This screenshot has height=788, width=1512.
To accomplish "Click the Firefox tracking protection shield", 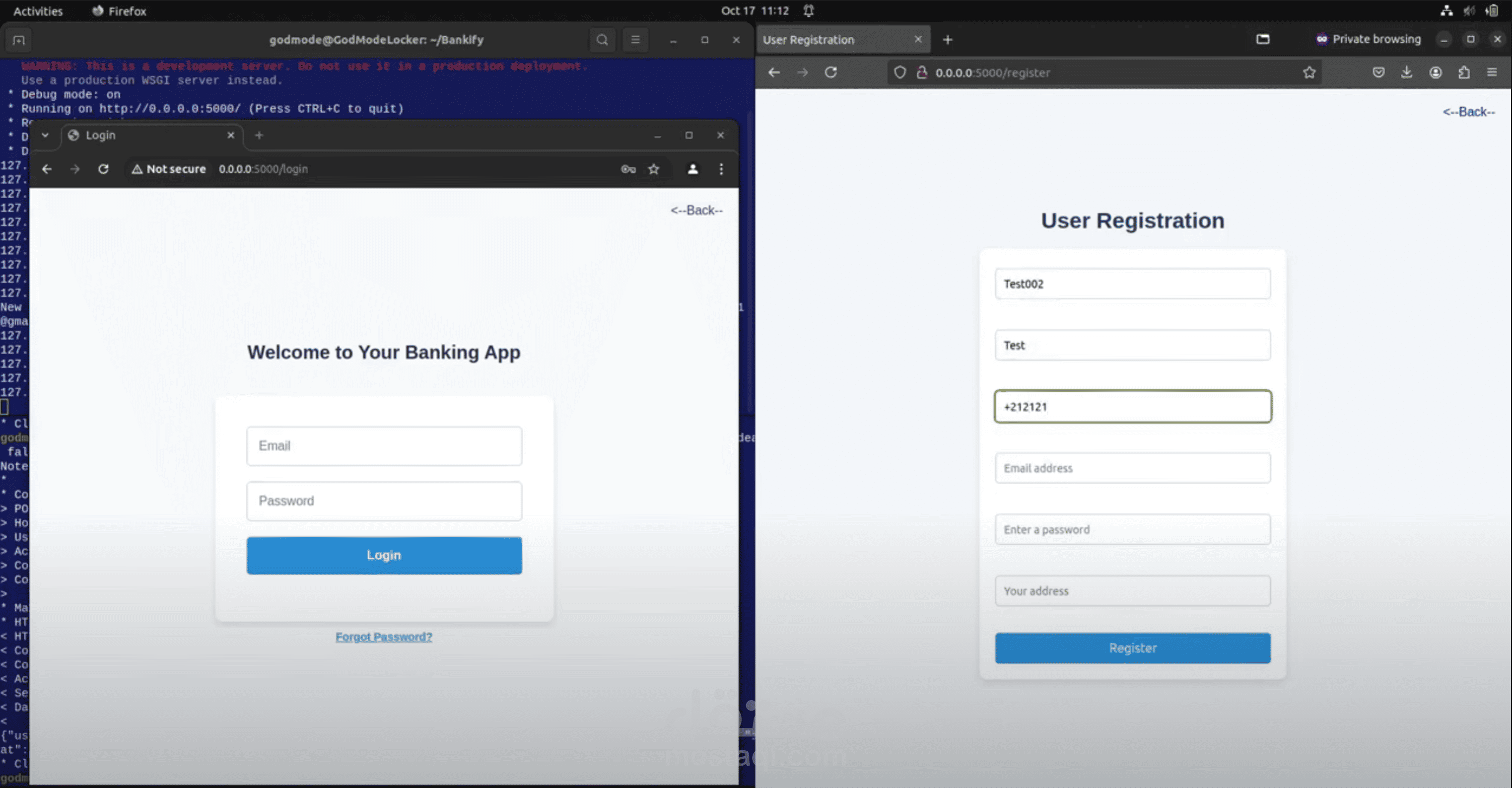I will point(900,72).
